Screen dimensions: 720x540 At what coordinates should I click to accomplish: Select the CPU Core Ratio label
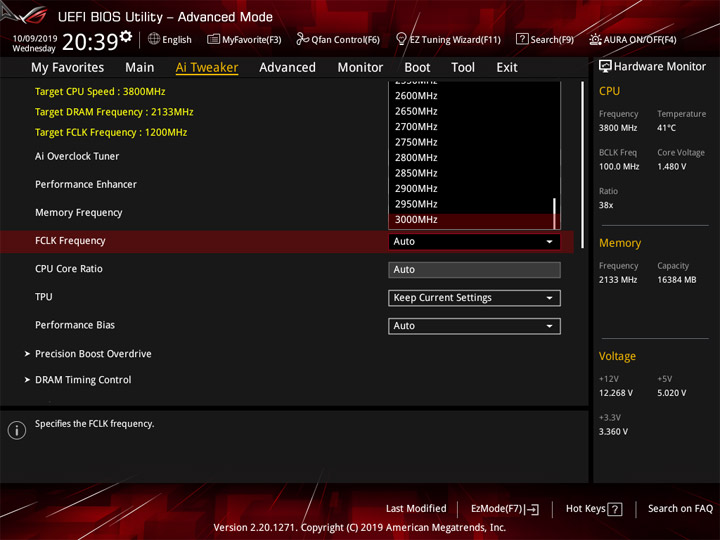[69, 269]
